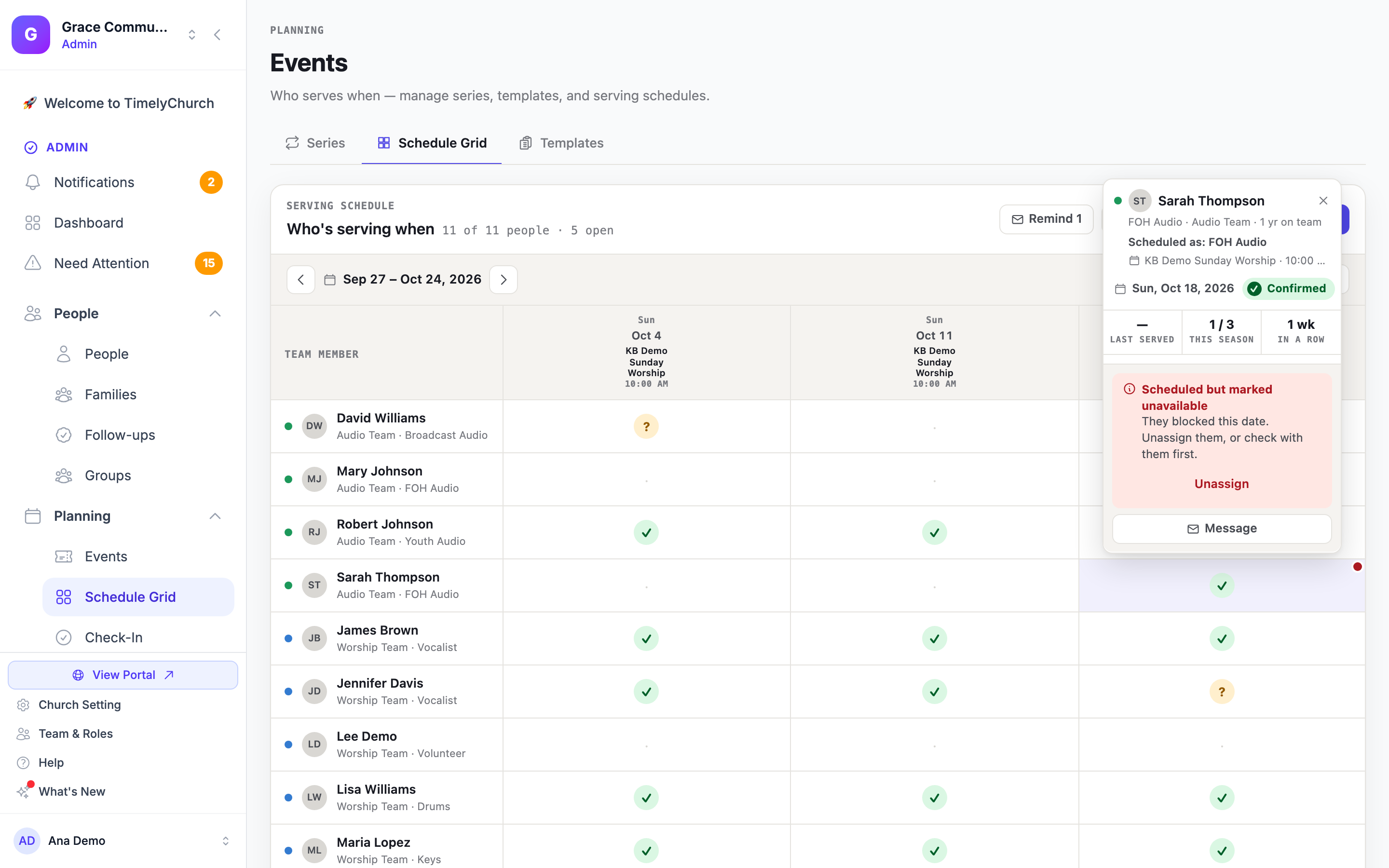Switch to the Series tab

(315, 143)
